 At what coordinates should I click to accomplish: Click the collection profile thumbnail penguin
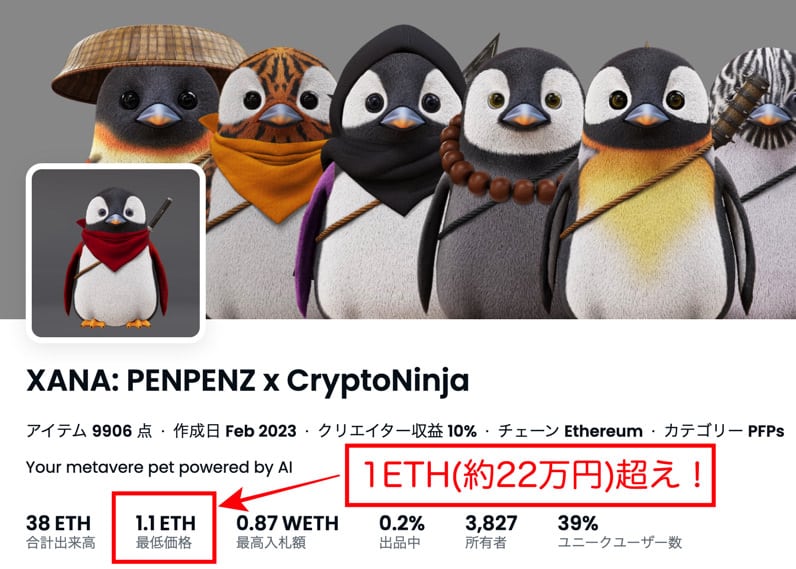pyautogui.click(x=116, y=252)
